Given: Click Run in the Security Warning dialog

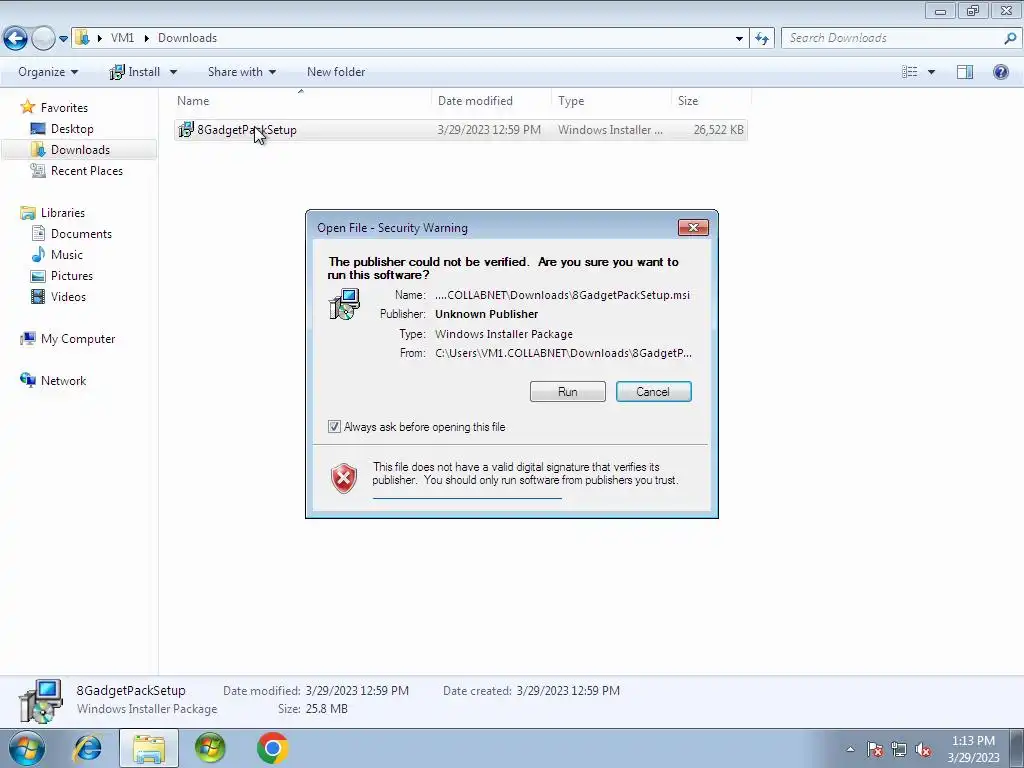Looking at the screenshot, I should point(568,391).
